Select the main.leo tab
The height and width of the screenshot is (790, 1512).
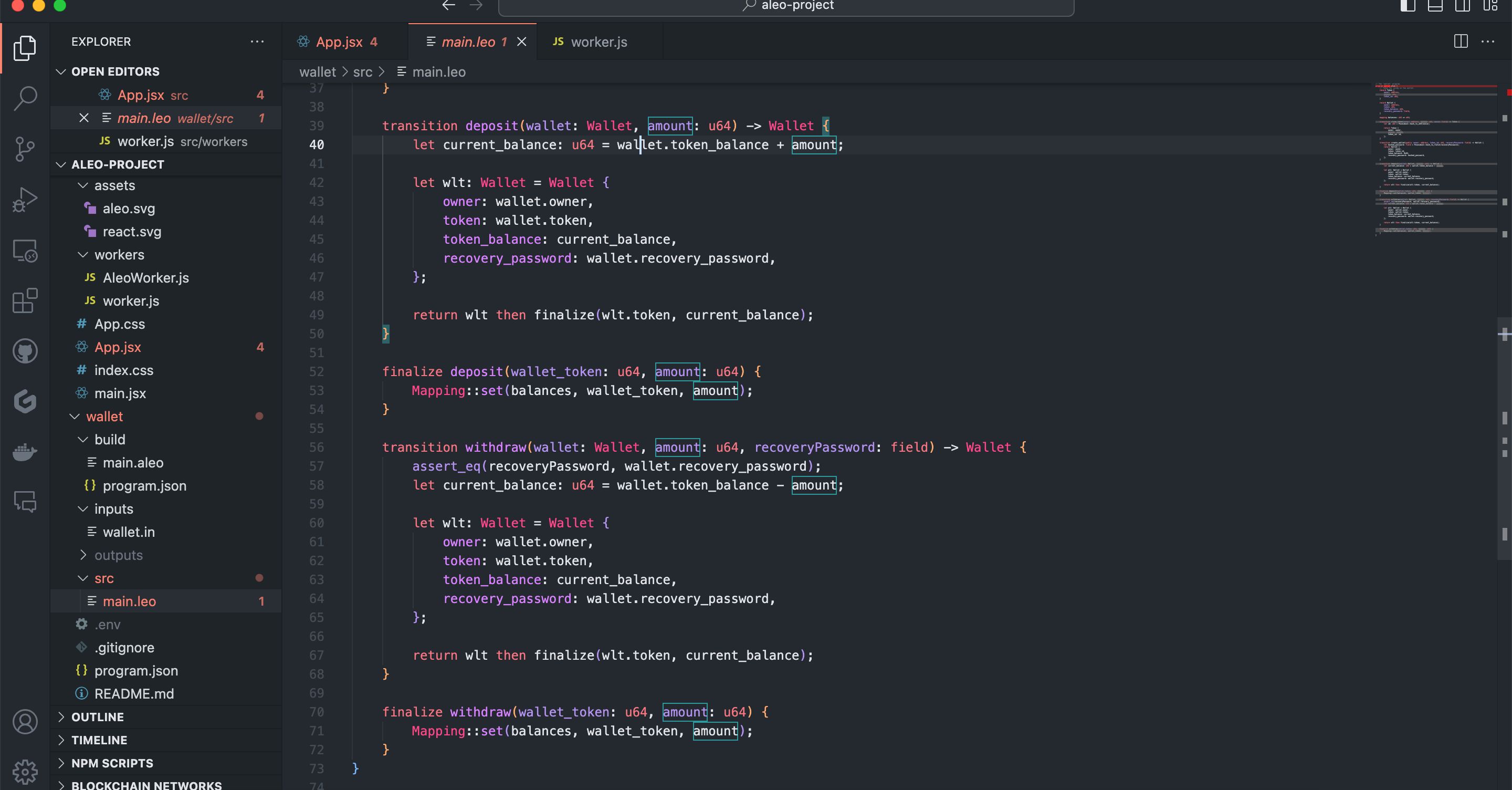472,41
